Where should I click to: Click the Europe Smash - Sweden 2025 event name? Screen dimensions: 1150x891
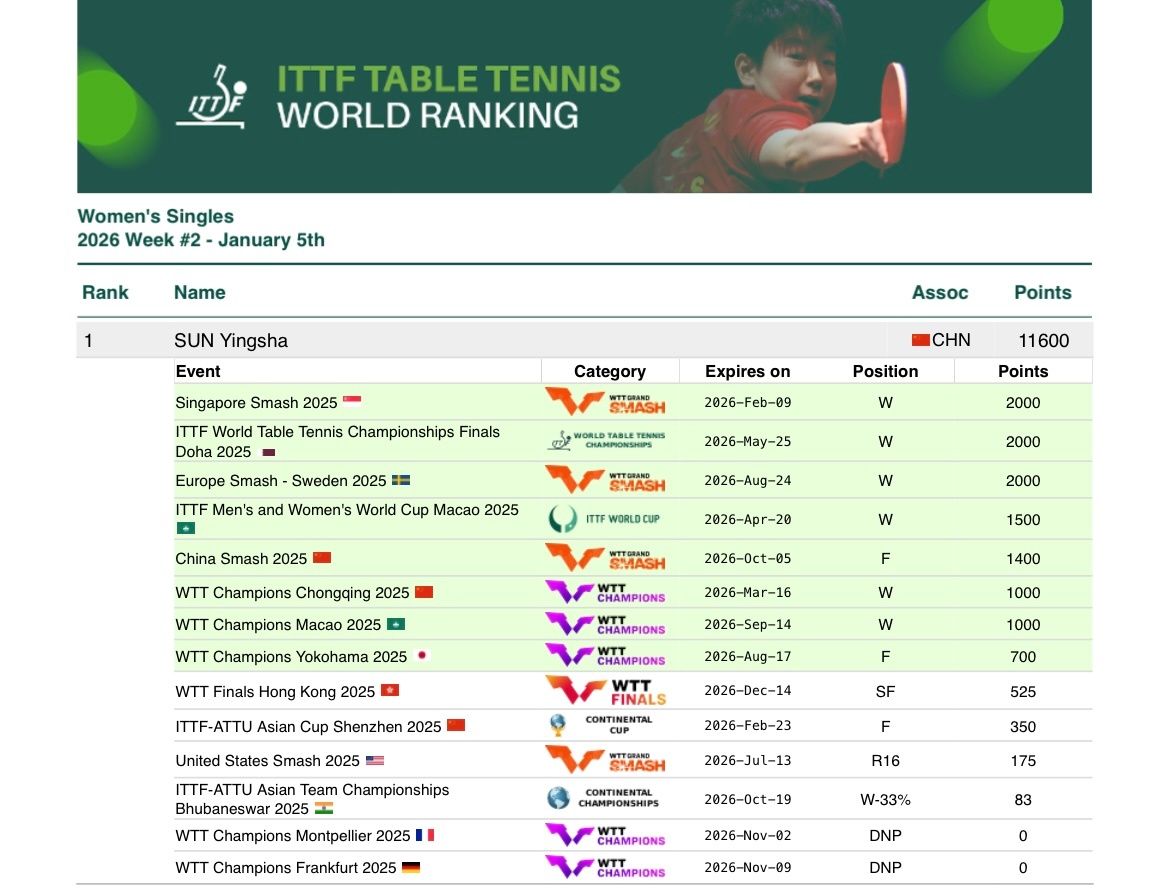281,481
